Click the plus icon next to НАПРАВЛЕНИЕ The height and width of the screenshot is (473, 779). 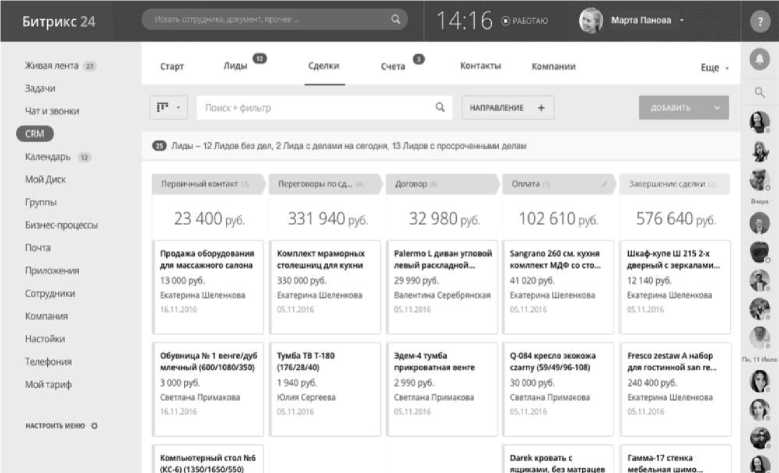(x=541, y=108)
